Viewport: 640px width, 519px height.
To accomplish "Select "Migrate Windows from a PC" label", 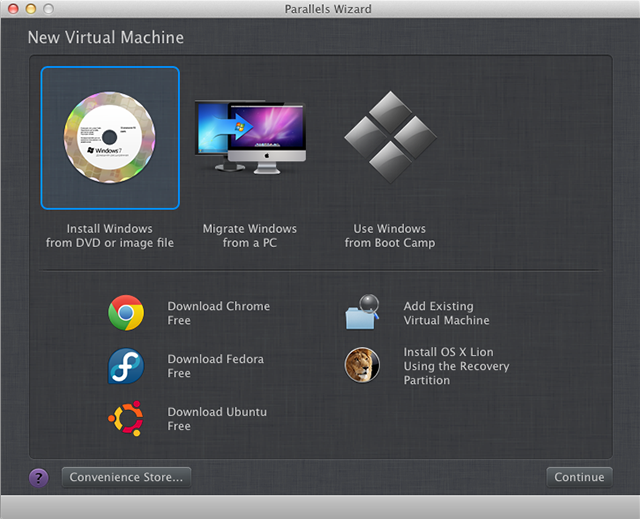I will point(250,235).
